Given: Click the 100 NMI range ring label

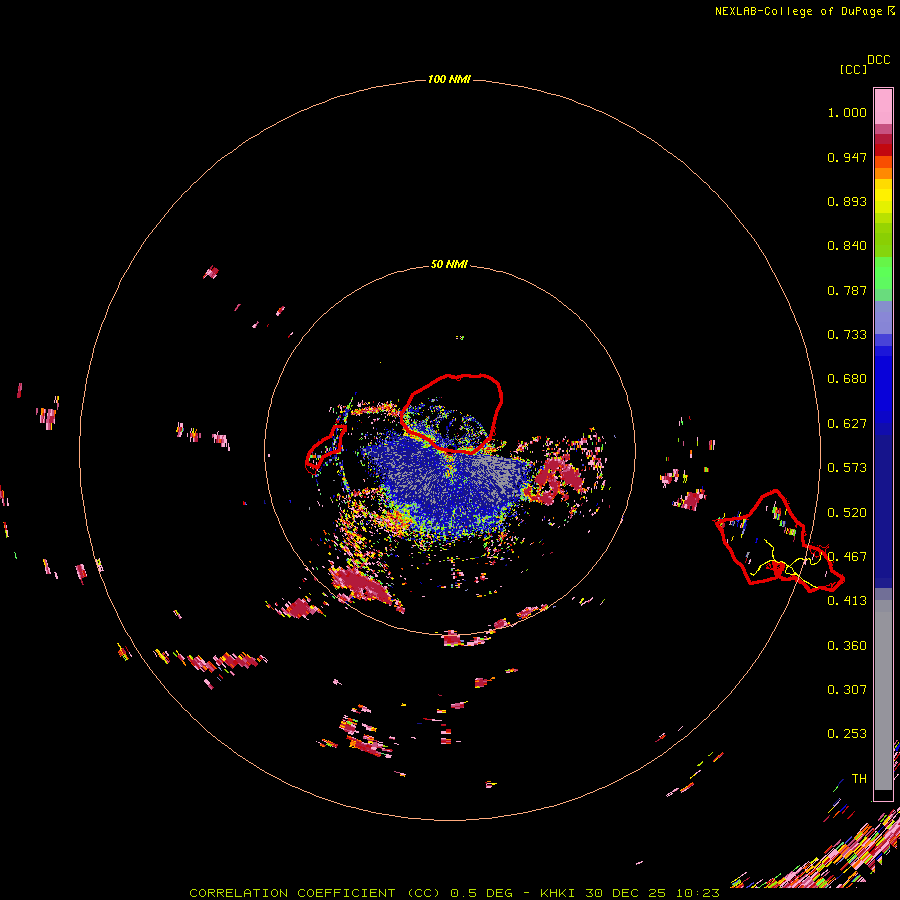Looking at the screenshot, I should [449, 79].
